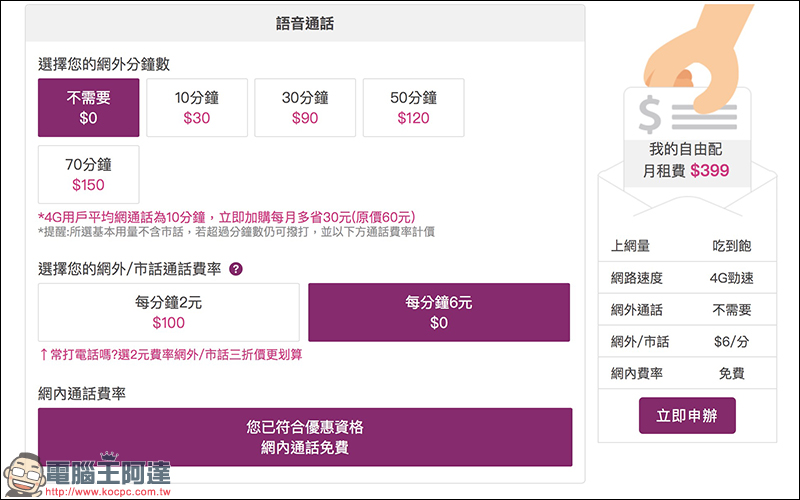Click the 上網量 吃到飽 summary row

click(687, 246)
